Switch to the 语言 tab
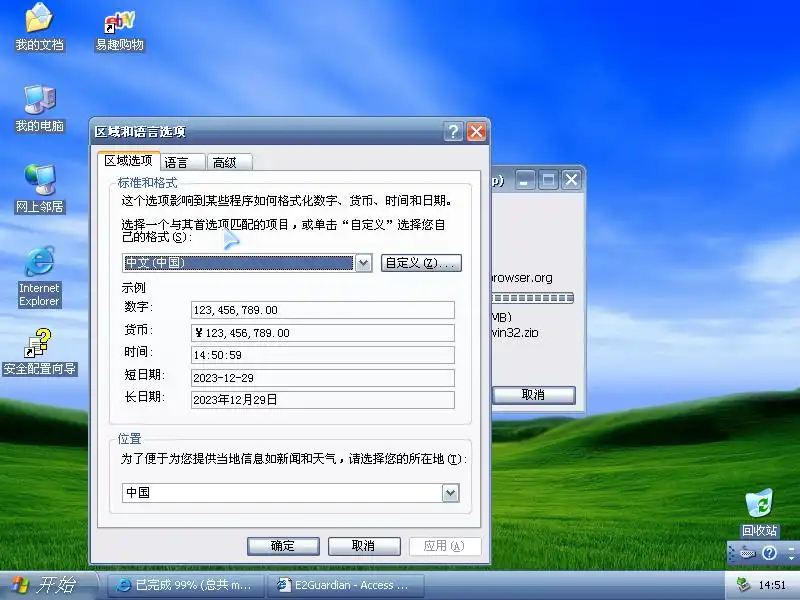This screenshot has height=600, width=800. tap(182, 162)
